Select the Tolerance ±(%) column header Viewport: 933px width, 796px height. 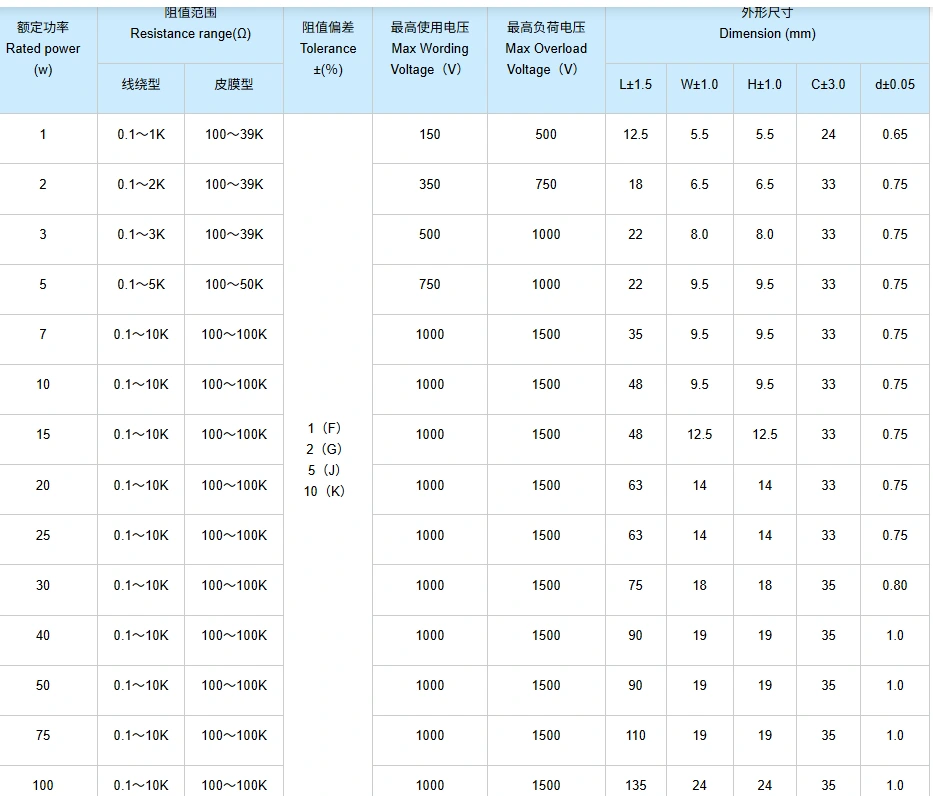coord(328,48)
